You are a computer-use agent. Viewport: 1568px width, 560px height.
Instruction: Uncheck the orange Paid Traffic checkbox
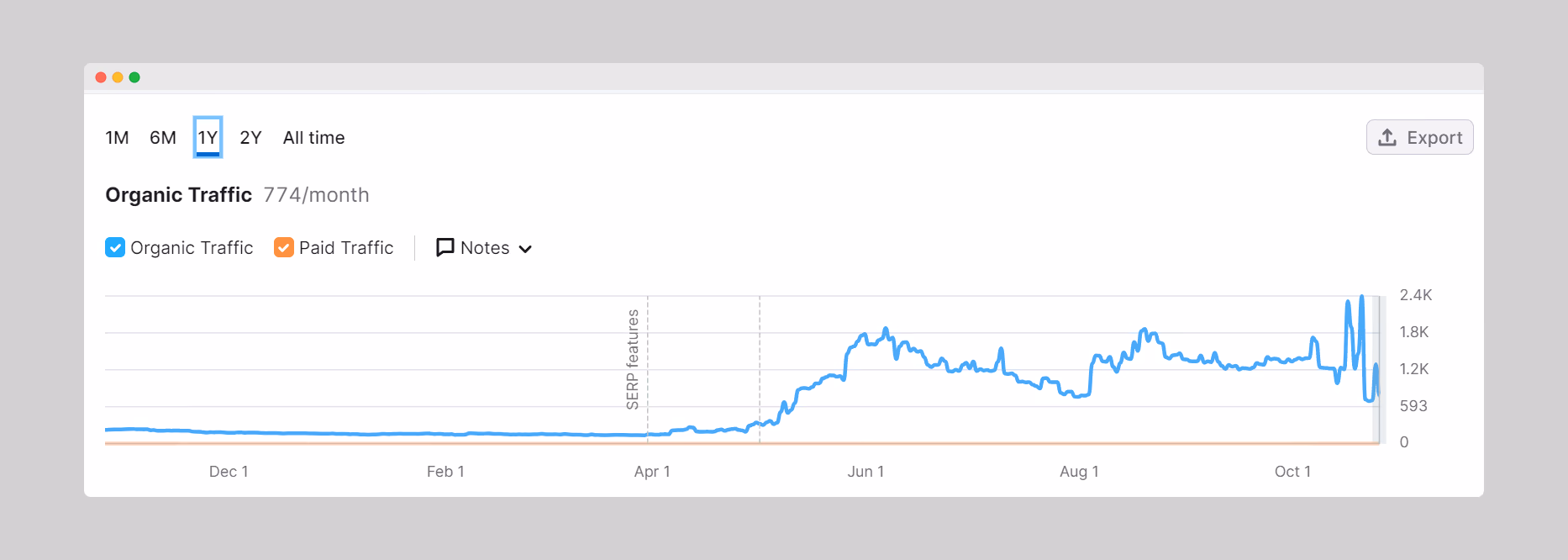pos(284,247)
